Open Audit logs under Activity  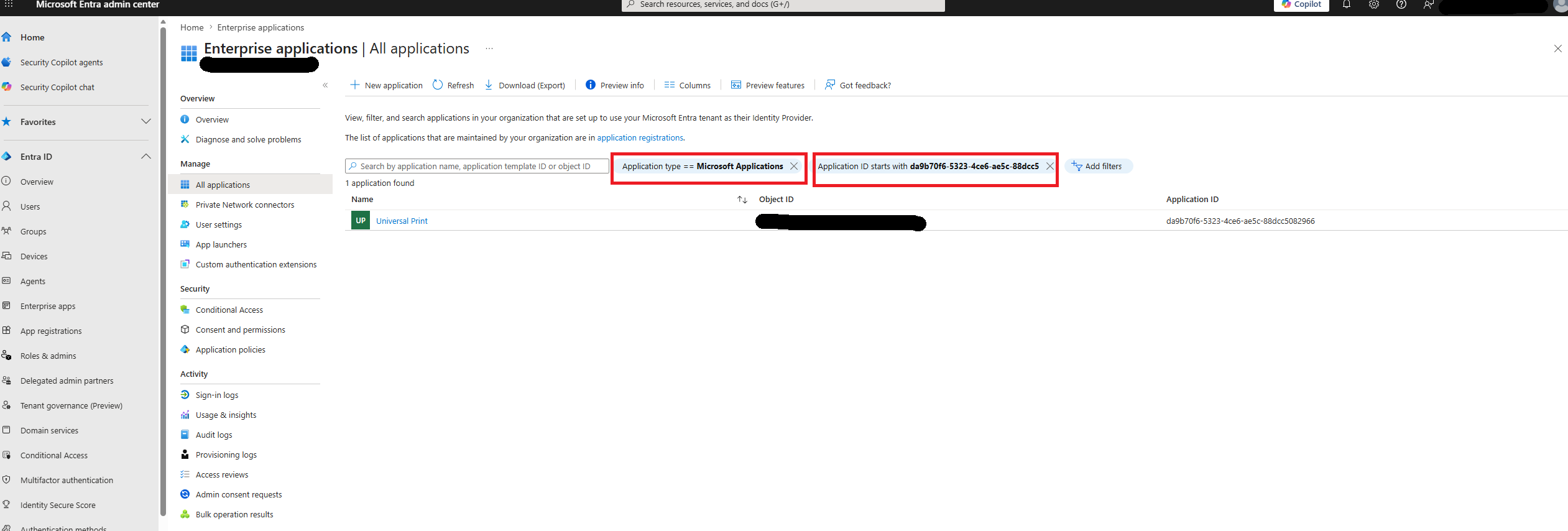[214, 435]
